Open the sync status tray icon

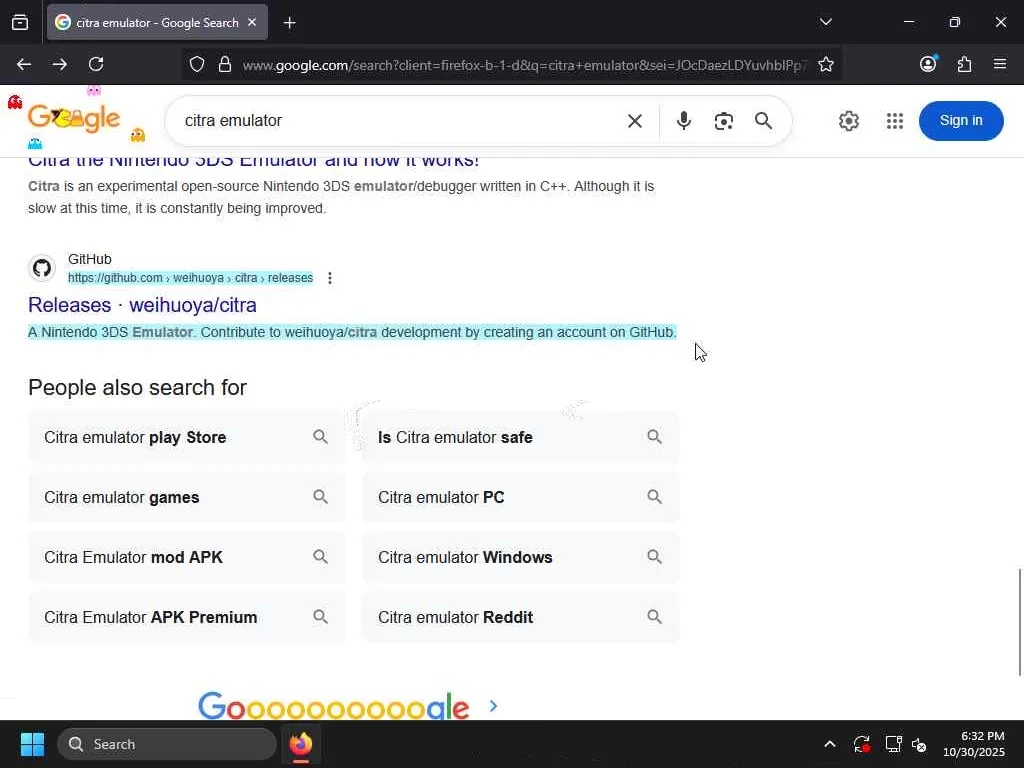(x=861, y=744)
